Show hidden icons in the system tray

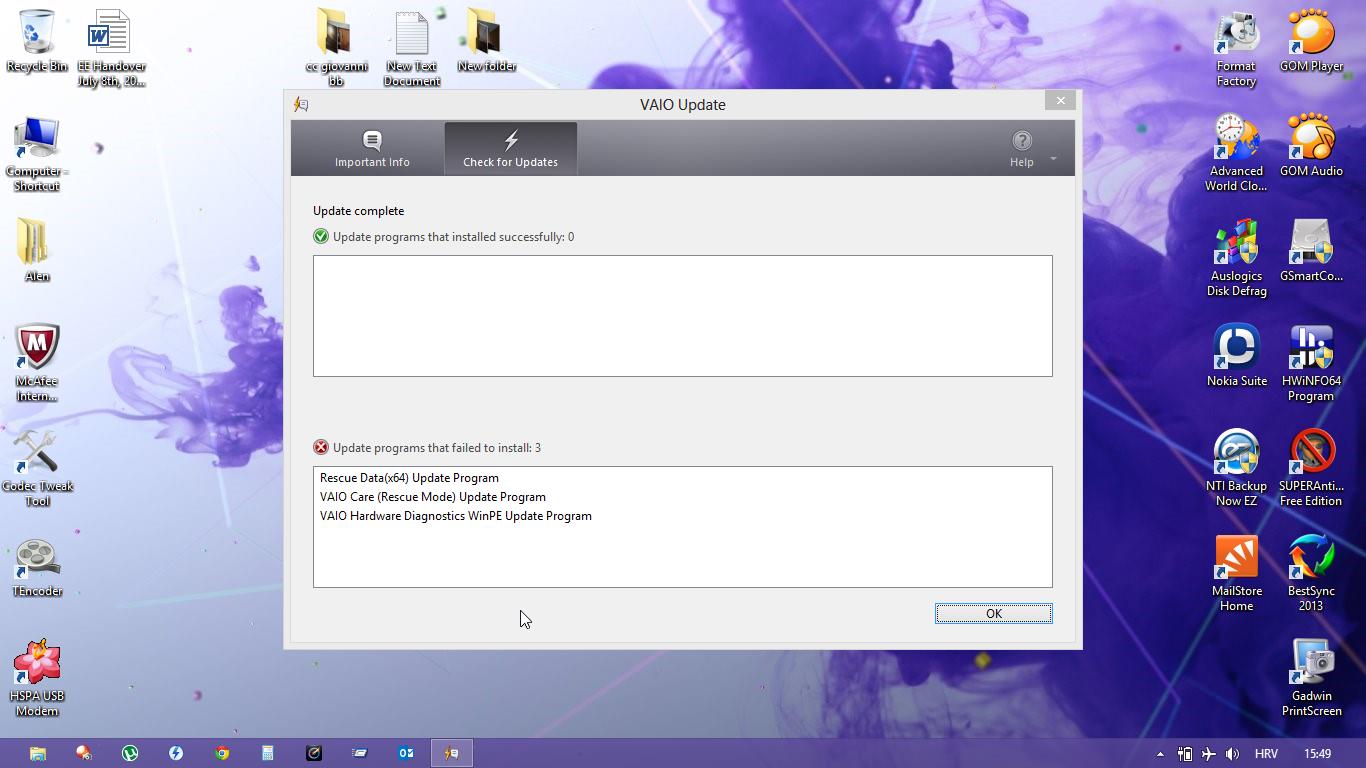pyautogui.click(x=1159, y=753)
